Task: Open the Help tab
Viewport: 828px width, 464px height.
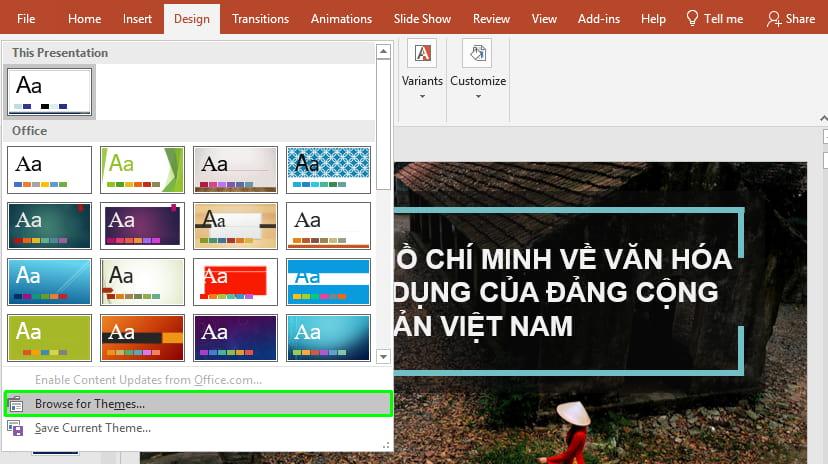Action: tap(653, 19)
